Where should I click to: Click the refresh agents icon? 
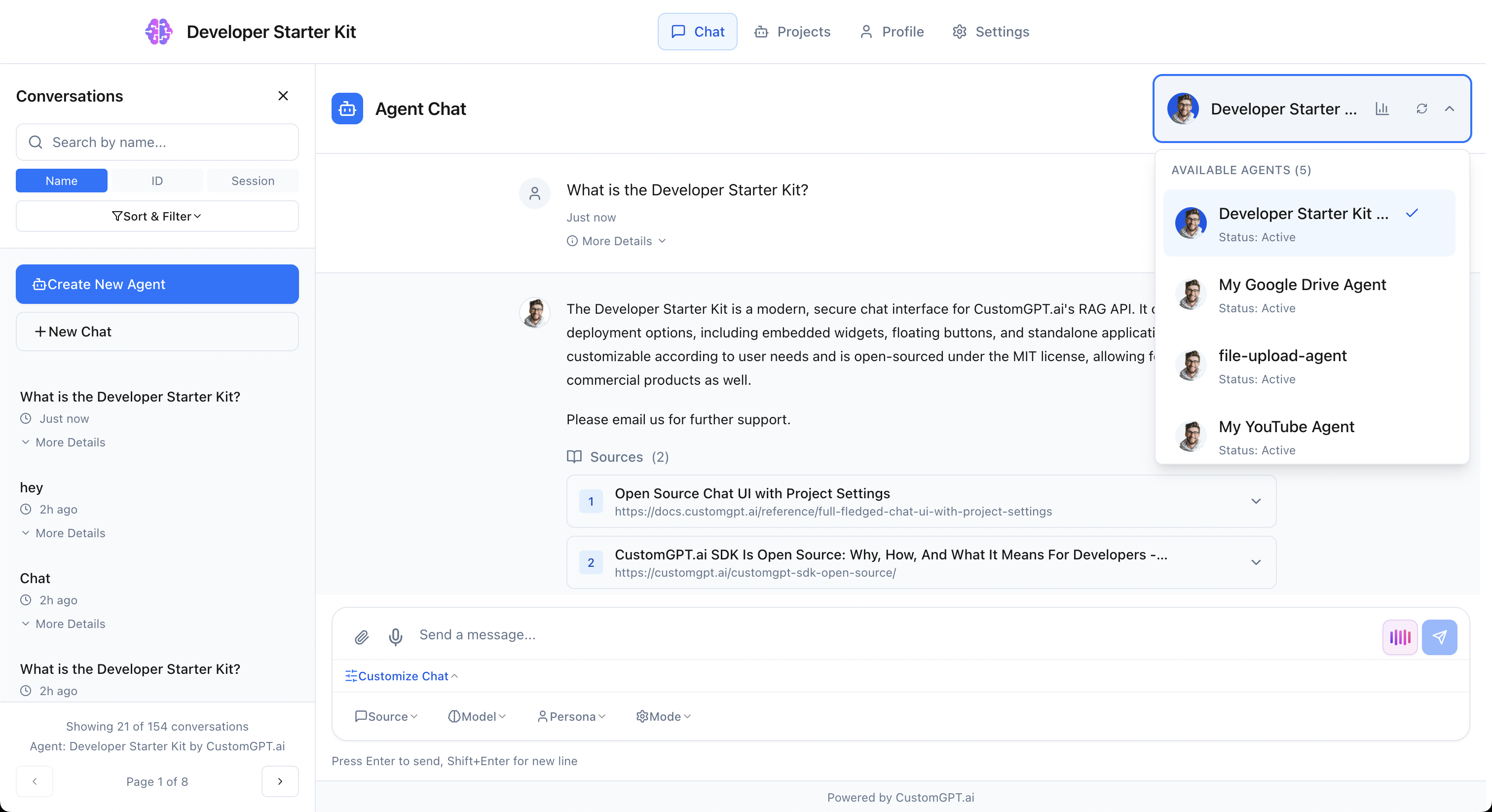(1421, 109)
